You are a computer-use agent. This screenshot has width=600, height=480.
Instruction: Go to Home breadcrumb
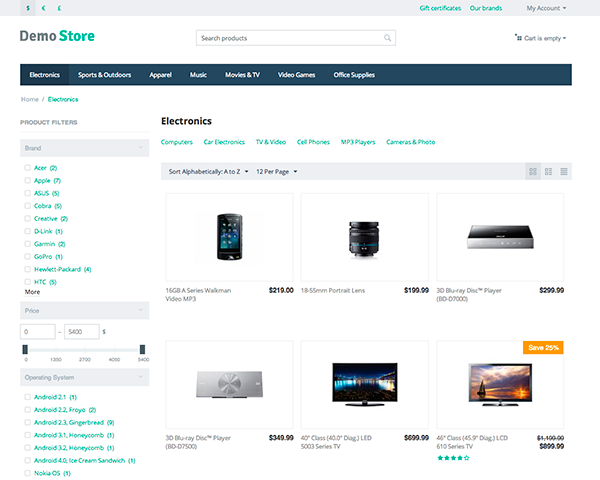point(29,99)
